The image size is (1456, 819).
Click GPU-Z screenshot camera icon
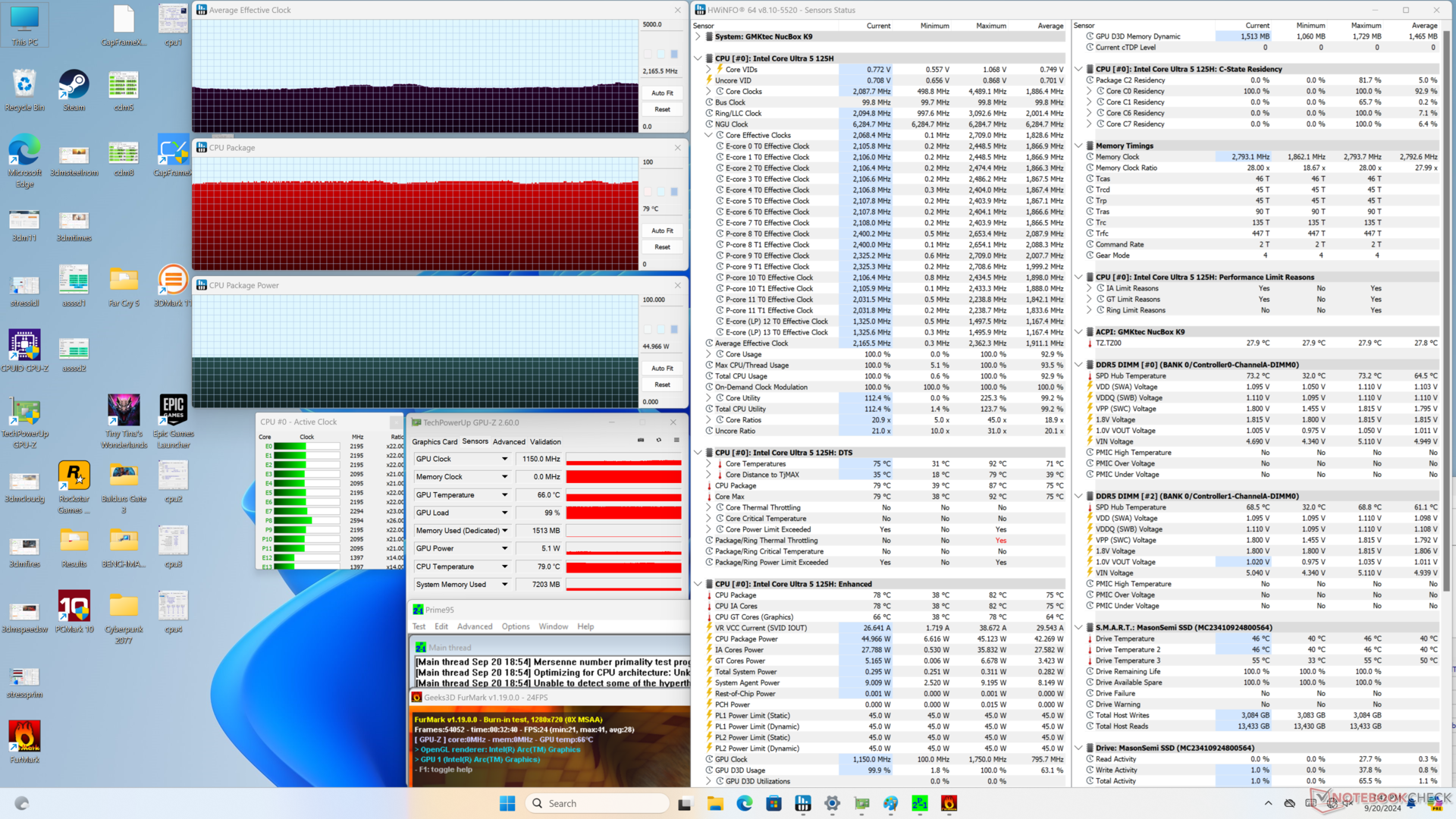click(641, 440)
